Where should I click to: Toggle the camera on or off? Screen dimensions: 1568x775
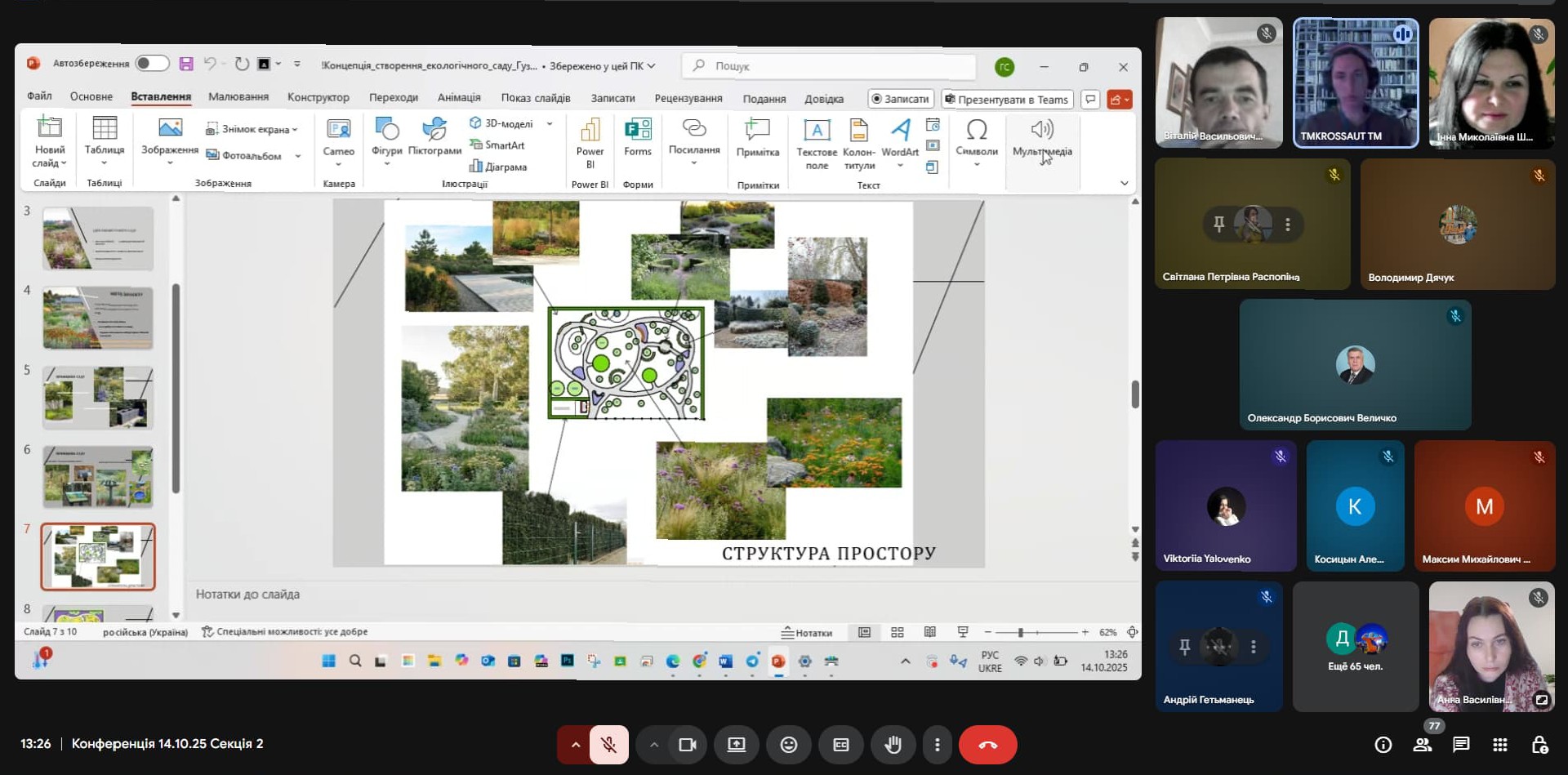click(x=687, y=745)
